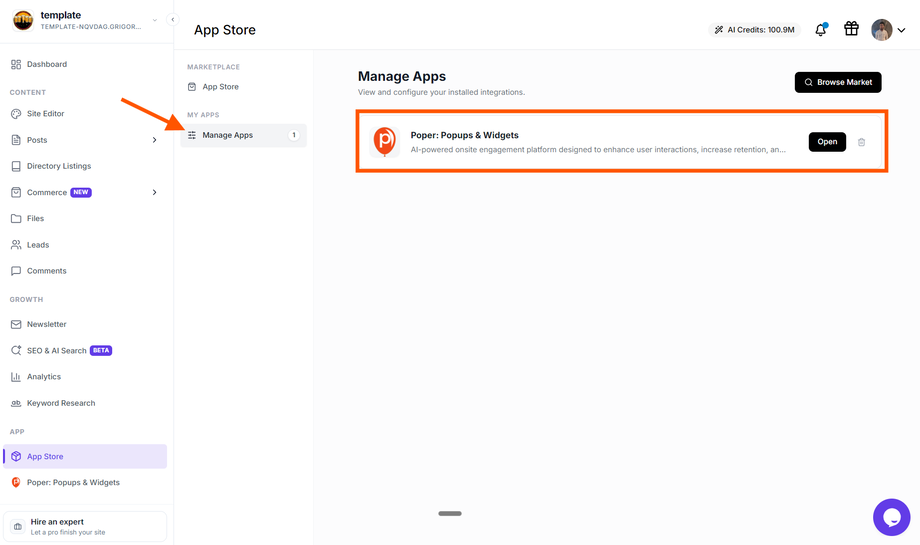Click the Leads sidebar label
Screen dimensions: 920x545
(x=38, y=245)
